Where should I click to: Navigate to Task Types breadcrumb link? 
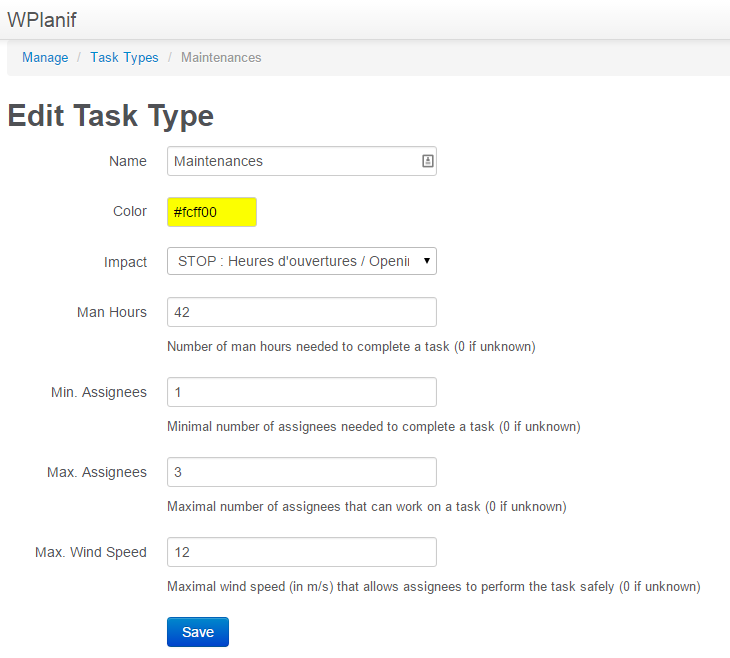124,58
